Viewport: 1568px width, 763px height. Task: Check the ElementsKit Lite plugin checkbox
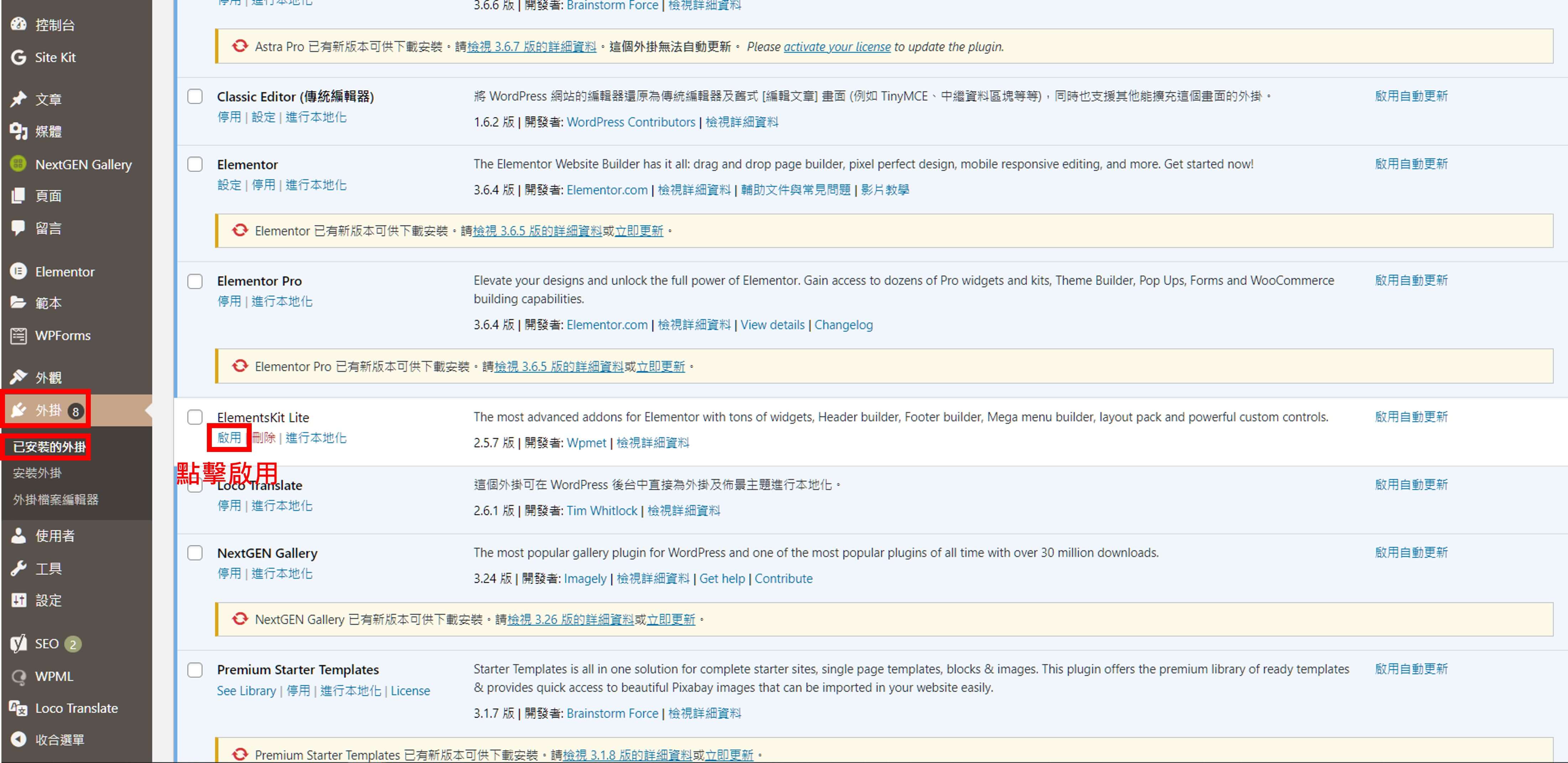(x=195, y=417)
